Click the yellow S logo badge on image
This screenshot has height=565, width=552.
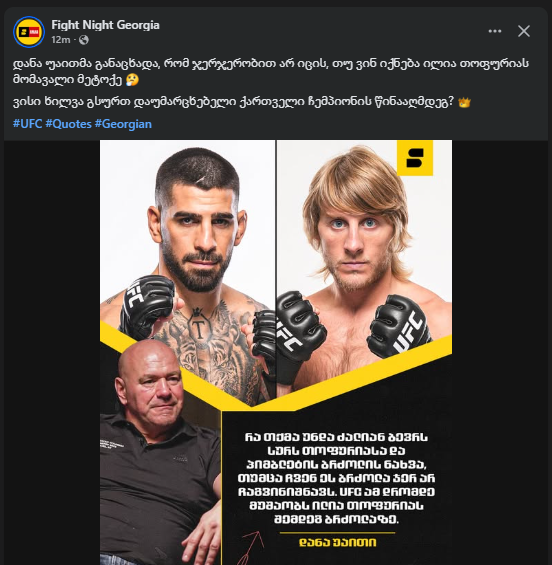(415, 158)
